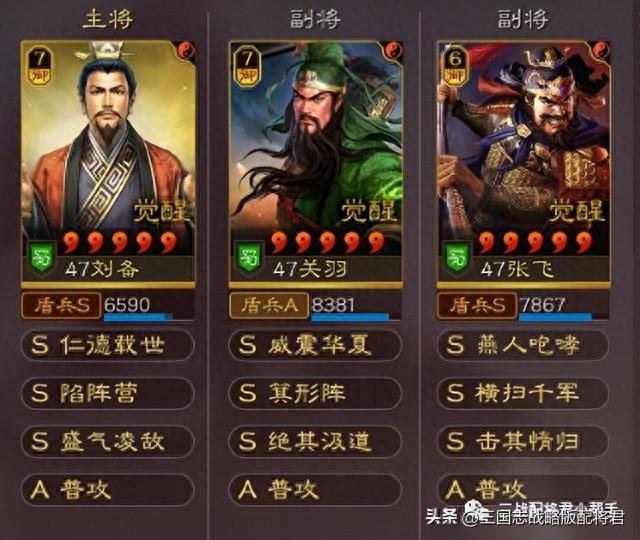The height and width of the screenshot is (540, 640).
Task: Click Guan Yu's blue troop count bar
Action: [x=350, y=316]
